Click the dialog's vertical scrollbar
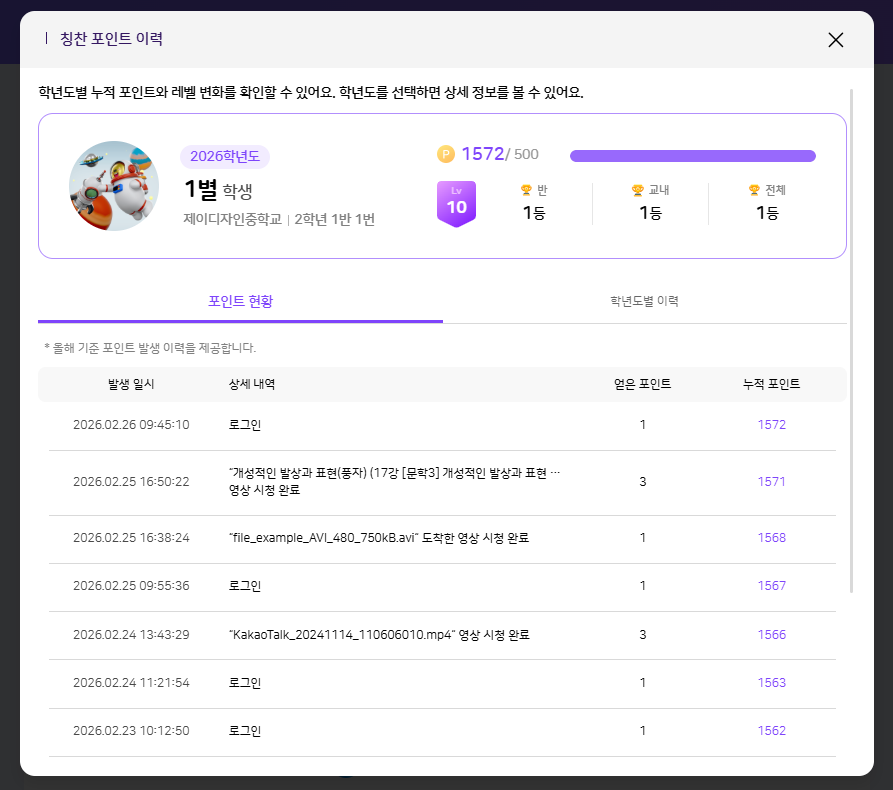Viewport: 893px width, 790px height. point(852,340)
